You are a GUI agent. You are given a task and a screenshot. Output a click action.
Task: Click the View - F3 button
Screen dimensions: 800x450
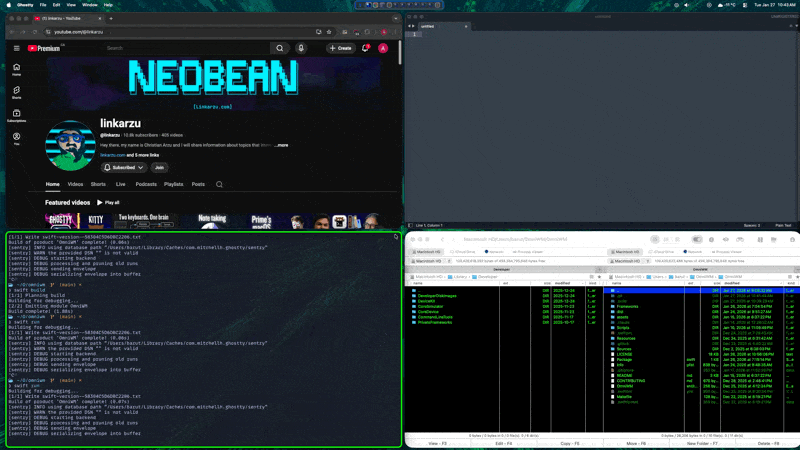click(438, 443)
